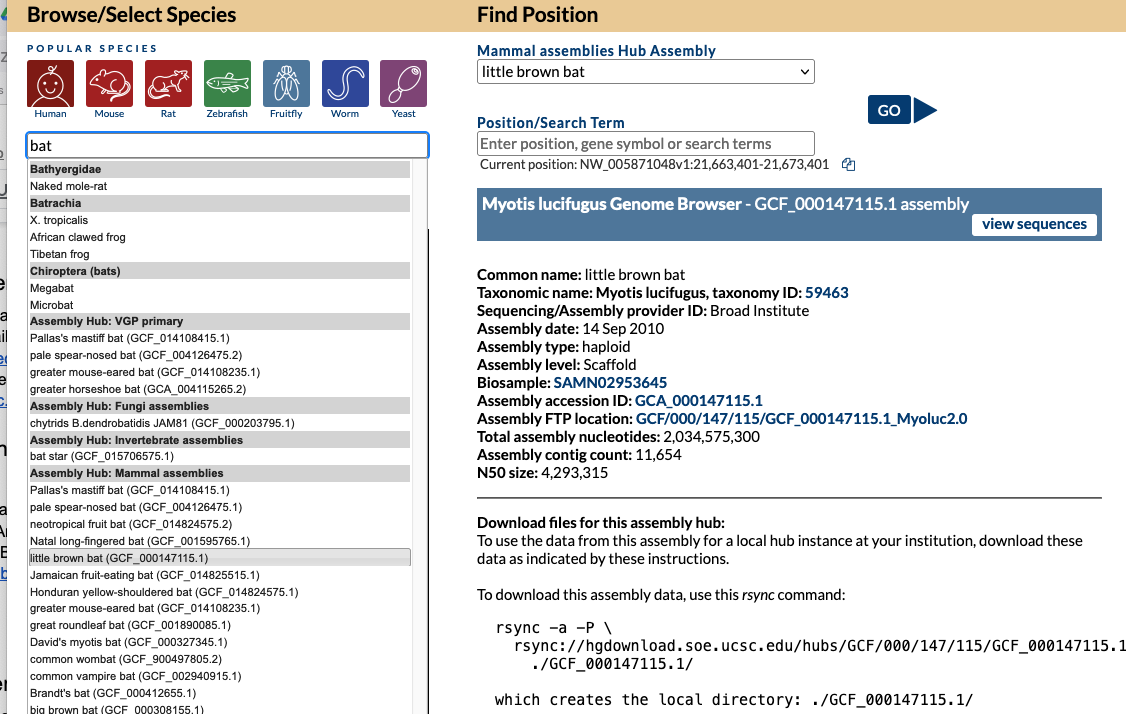Select the Mouse species icon
Image resolution: width=1126 pixels, height=714 pixels.
109,84
